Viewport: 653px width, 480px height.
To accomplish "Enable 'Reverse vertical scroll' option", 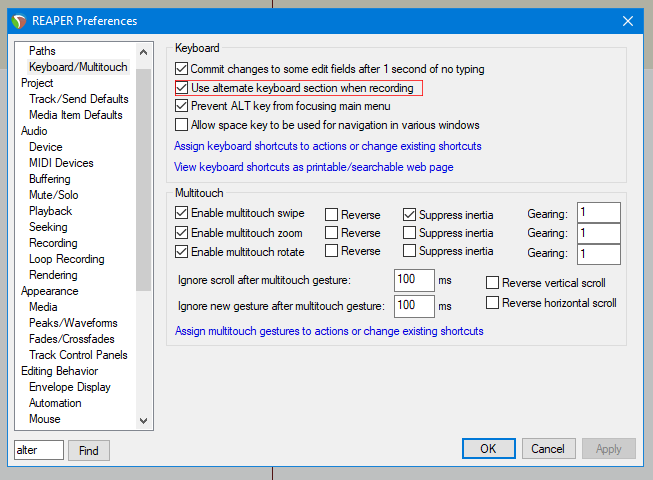I will tap(492, 283).
